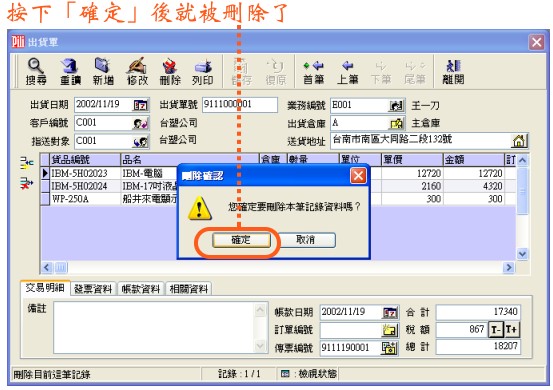The image size is (553, 390).
Task: Click the T- tax button
Action: (x=496, y=330)
